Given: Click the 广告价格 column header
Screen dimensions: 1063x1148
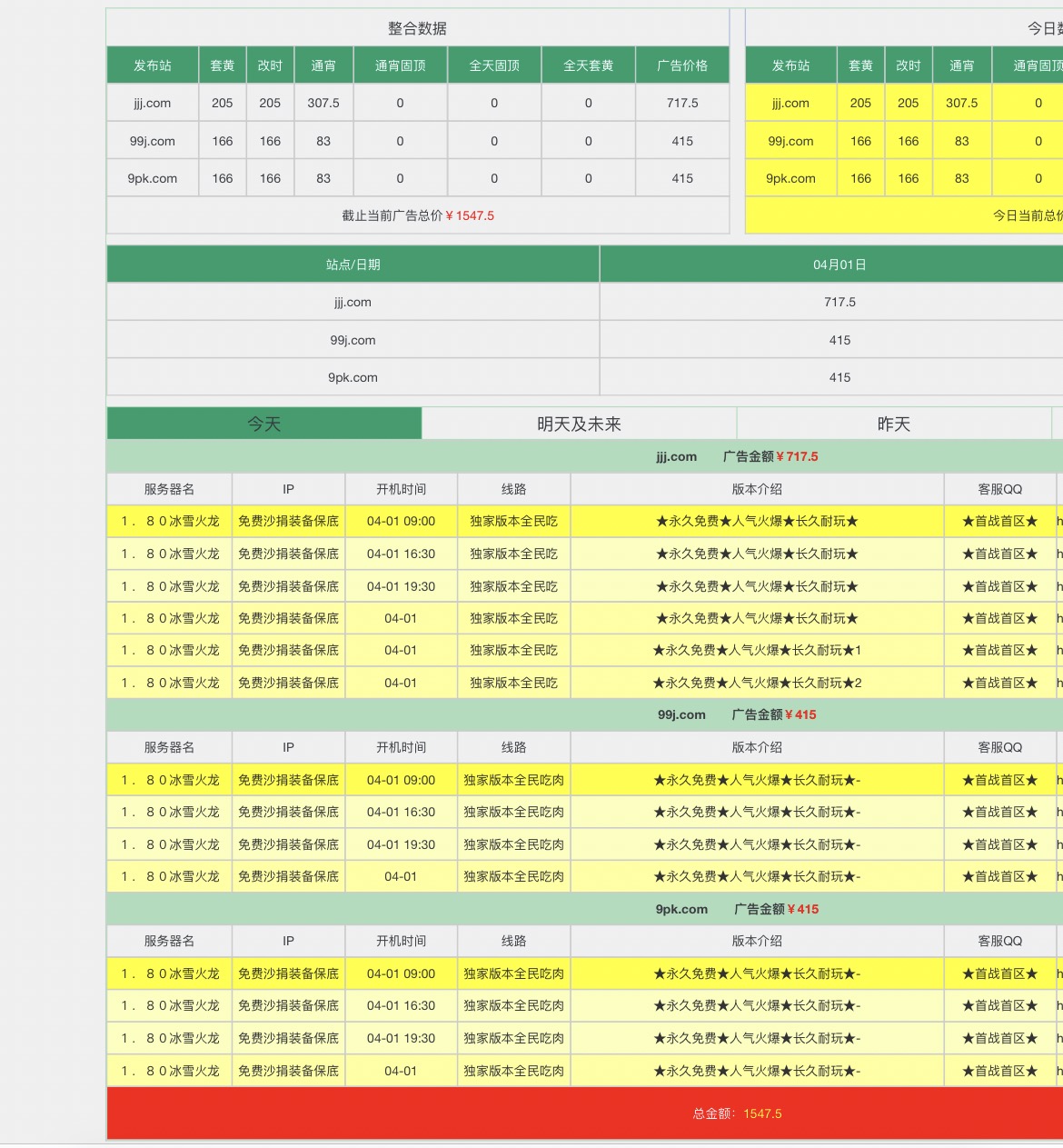Looking at the screenshot, I should [682, 65].
